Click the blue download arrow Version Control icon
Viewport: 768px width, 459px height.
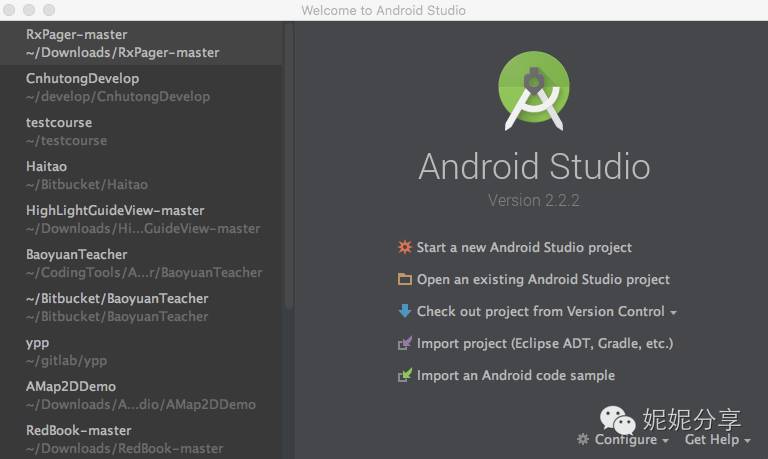pos(405,311)
